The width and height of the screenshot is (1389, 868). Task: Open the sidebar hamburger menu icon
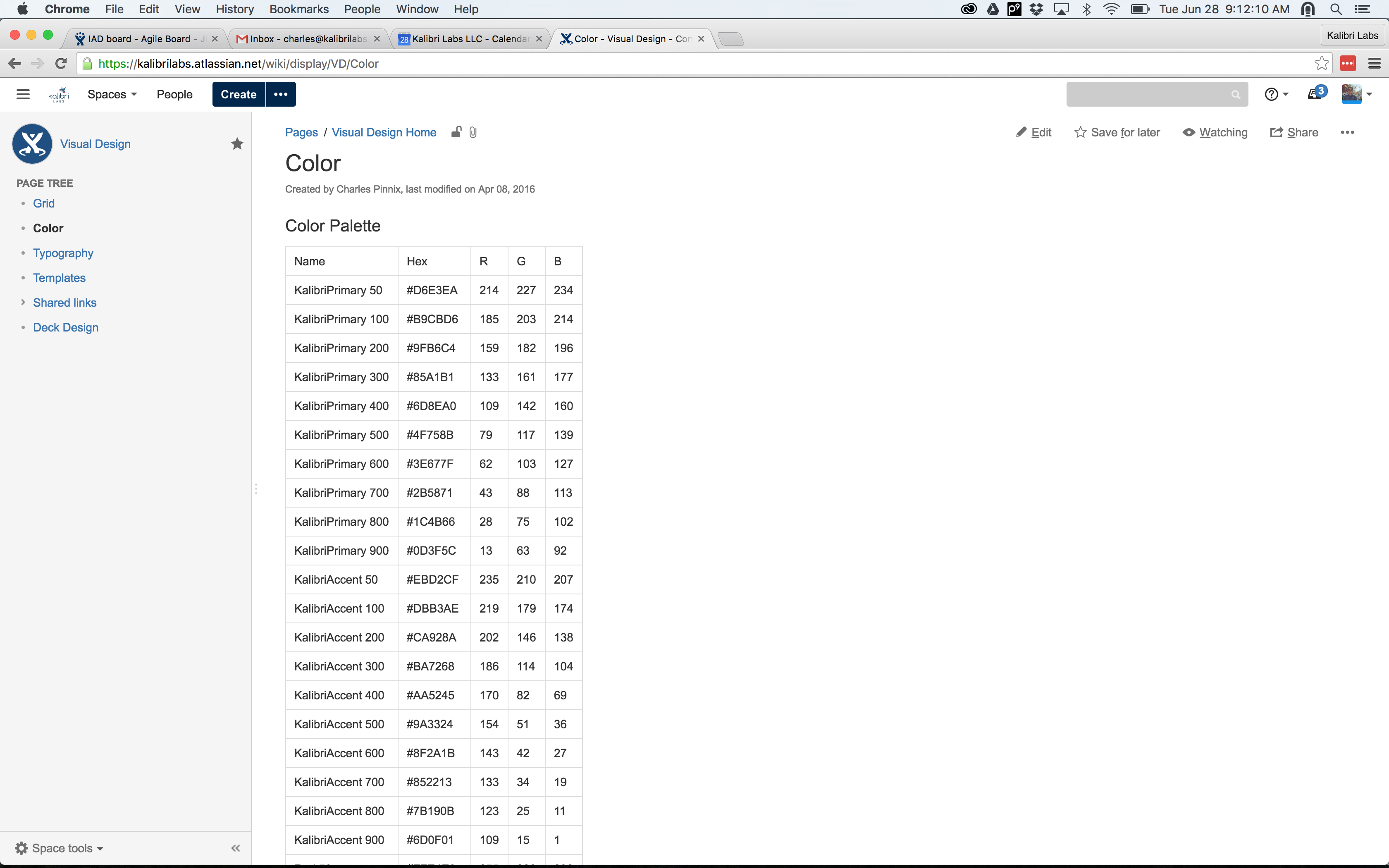pos(23,94)
